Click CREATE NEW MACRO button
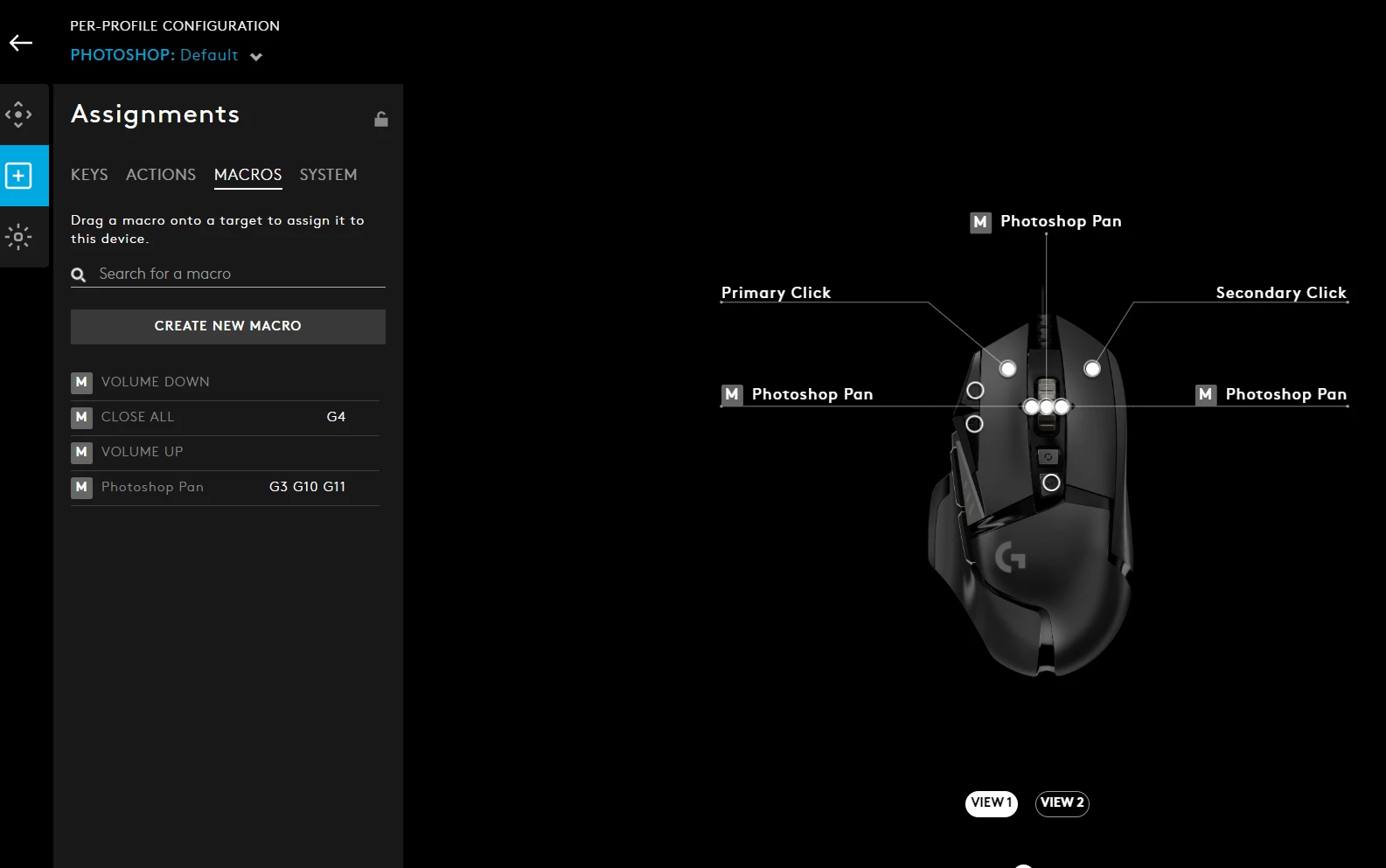The width and height of the screenshot is (1386, 868). click(228, 326)
